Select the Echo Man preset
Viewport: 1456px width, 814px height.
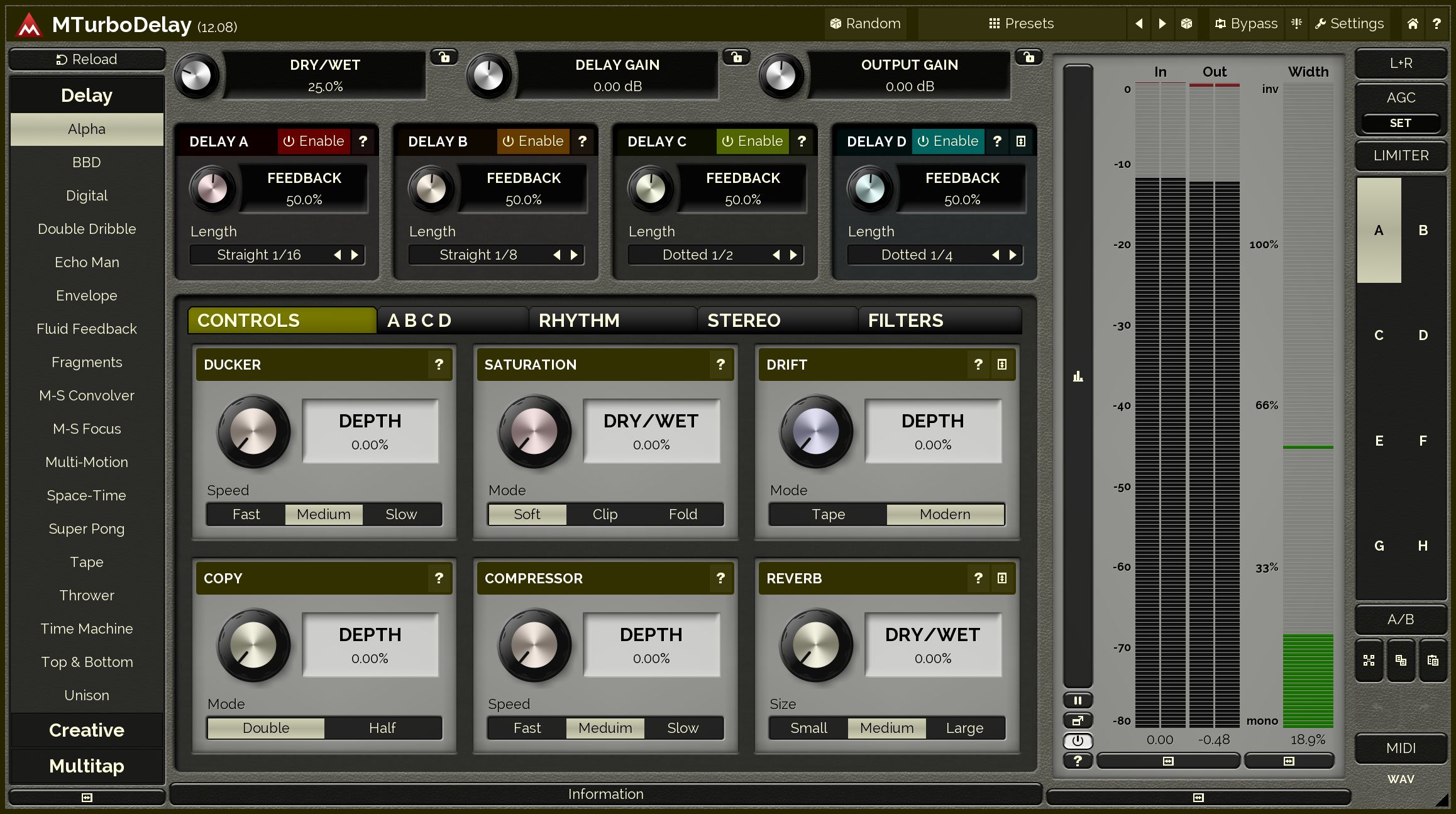87,262
